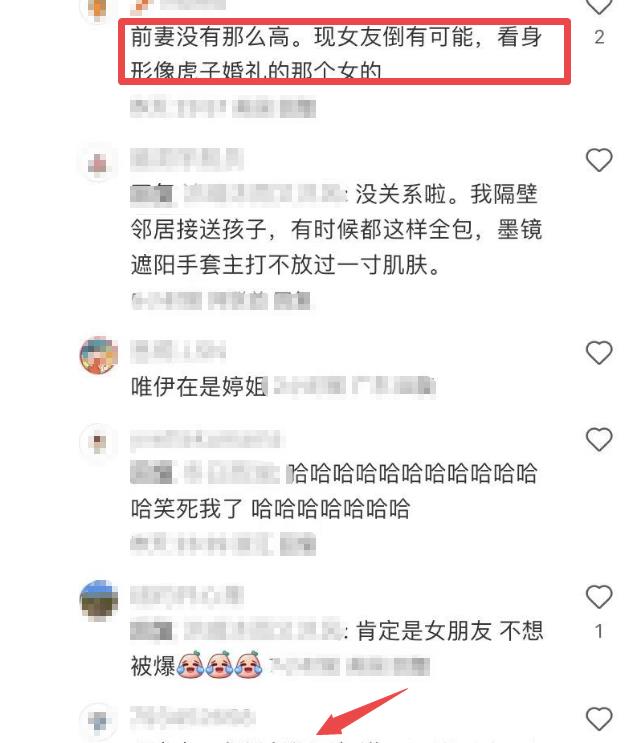Image resolution: width=630 pixels, height=743 pixels.
Task: Like the comment about 没关系啦 隔壁邻居
Action: (599, 160)
